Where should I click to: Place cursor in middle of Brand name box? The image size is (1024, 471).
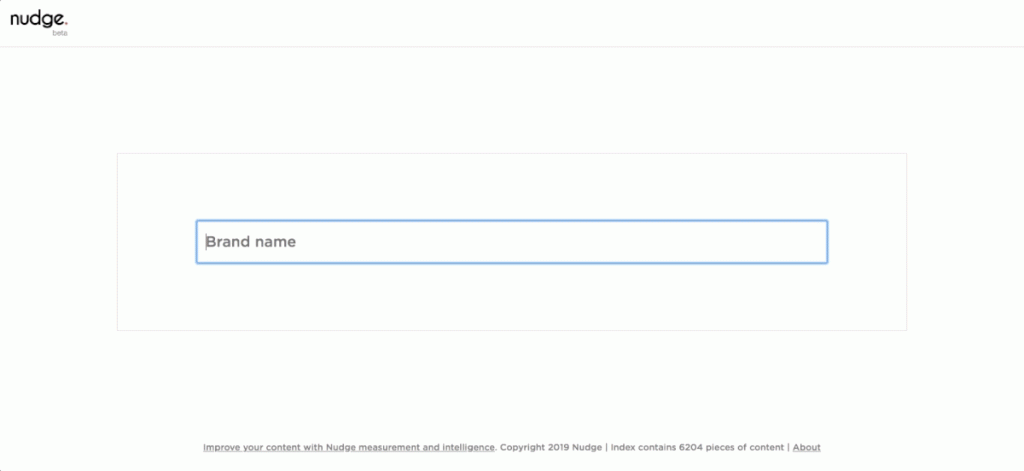coord(511,242)
